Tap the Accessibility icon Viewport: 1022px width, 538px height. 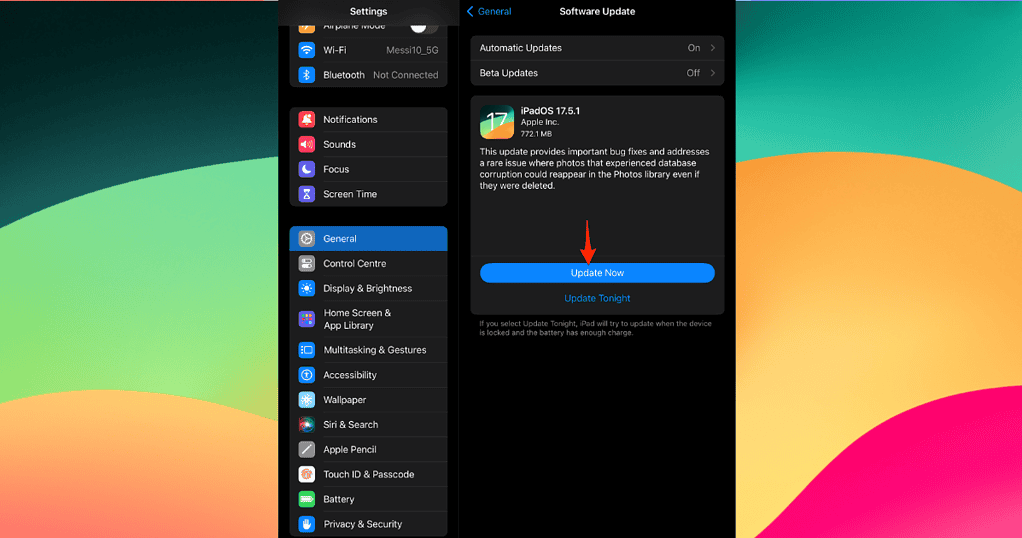pos(306,376)
